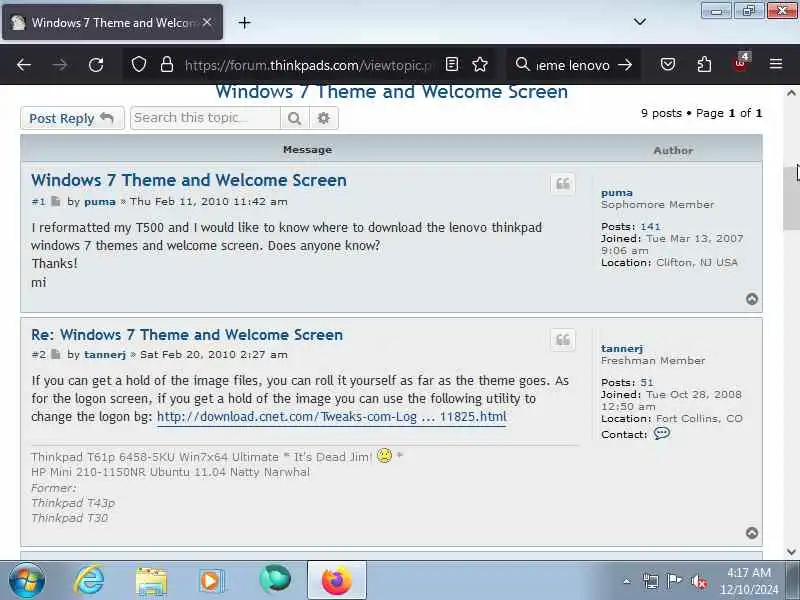The width and height of the screenshot is (800, 600).
Task: Click the post #1 document icon
Action: (x=56, y=202)
